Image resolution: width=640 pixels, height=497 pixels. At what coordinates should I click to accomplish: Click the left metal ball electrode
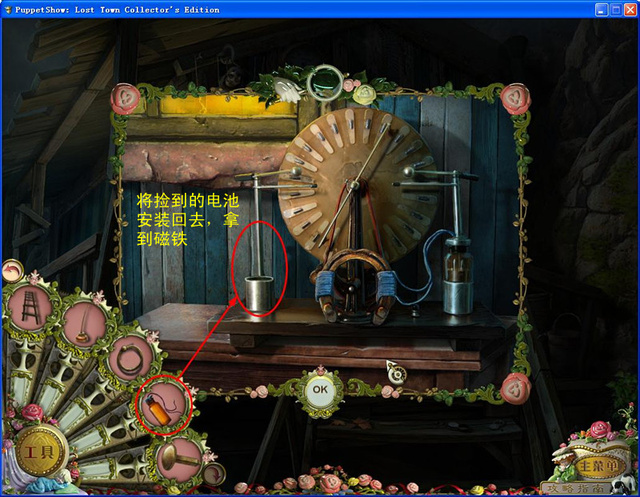(296, 172)
